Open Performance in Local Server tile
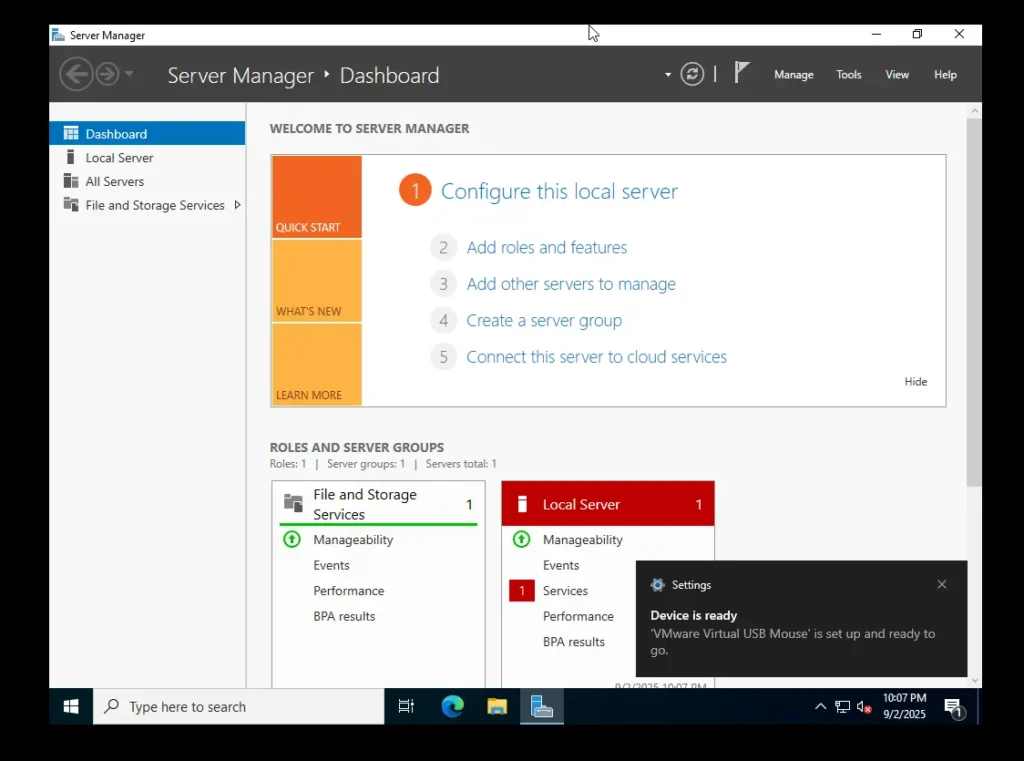The image size is (1024, 761). click(578, 616)
